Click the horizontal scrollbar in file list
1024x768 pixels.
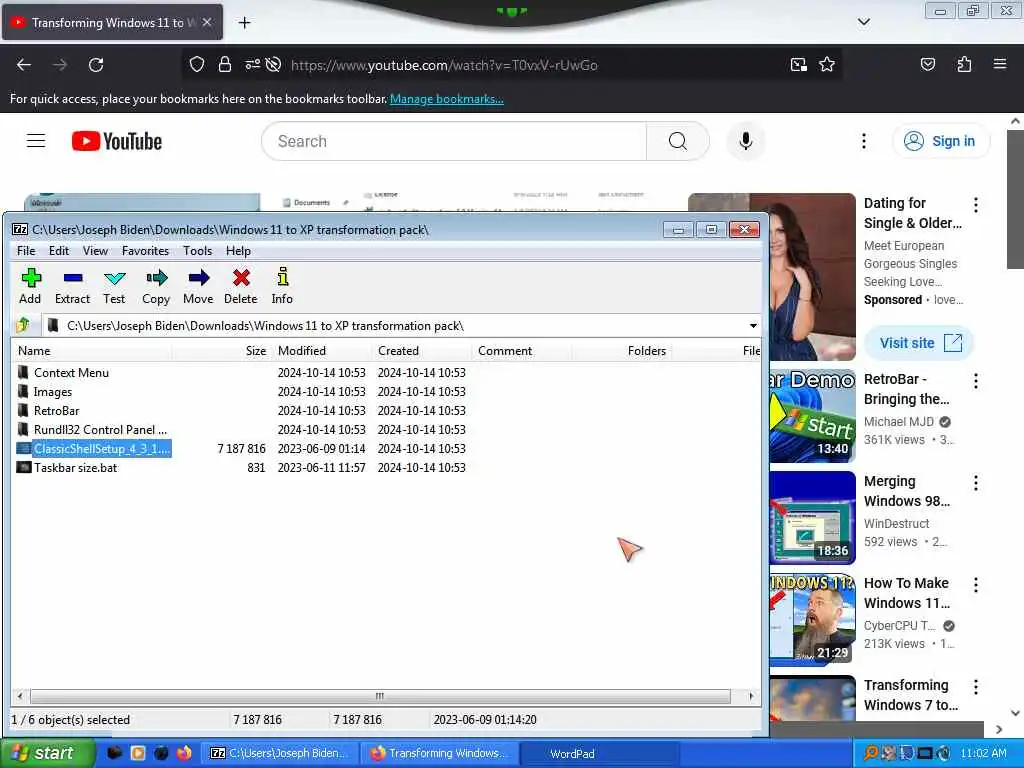tap(380, 696)
